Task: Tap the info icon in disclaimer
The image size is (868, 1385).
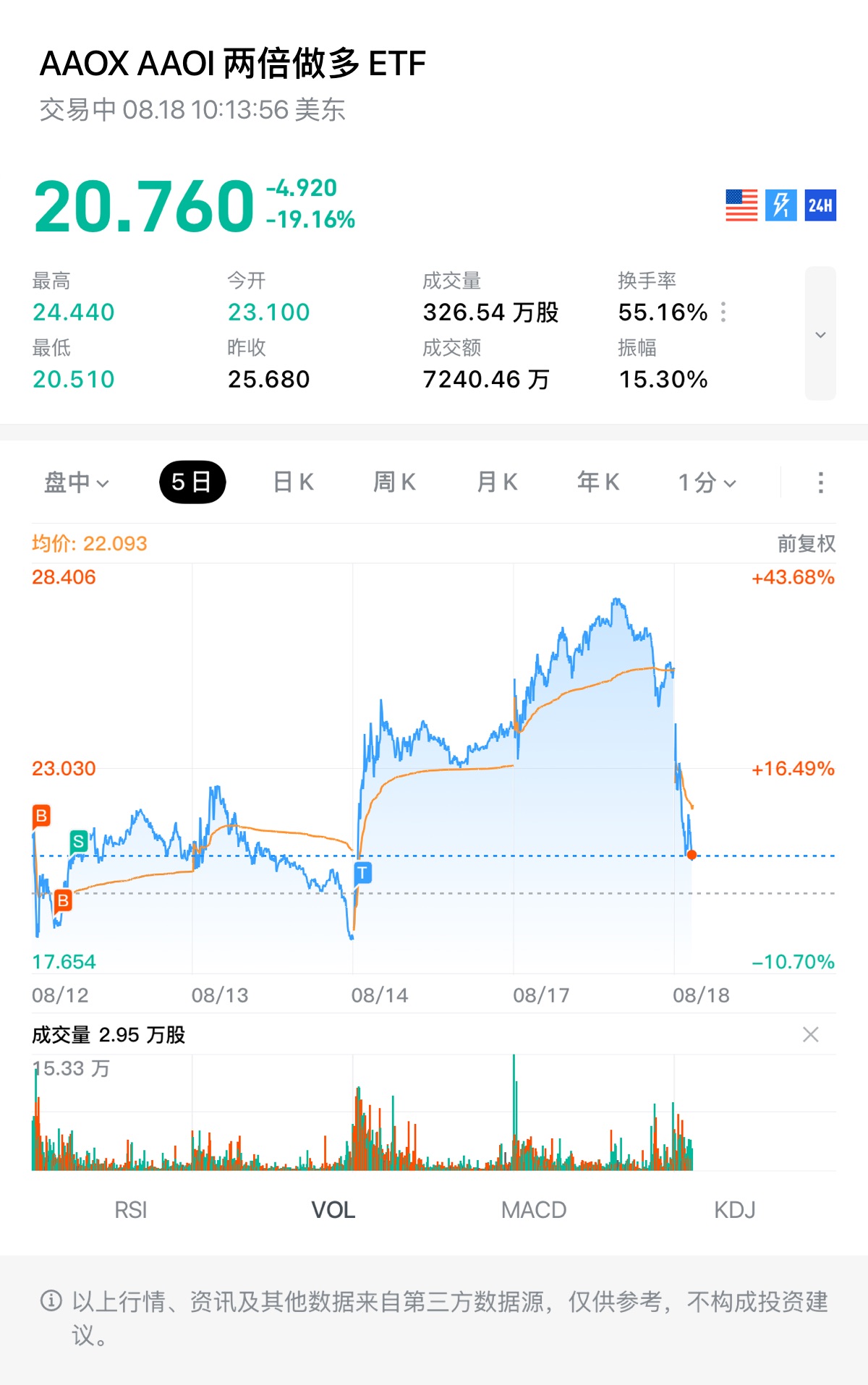Action: pyautogui.click(x=51, y=1301)
